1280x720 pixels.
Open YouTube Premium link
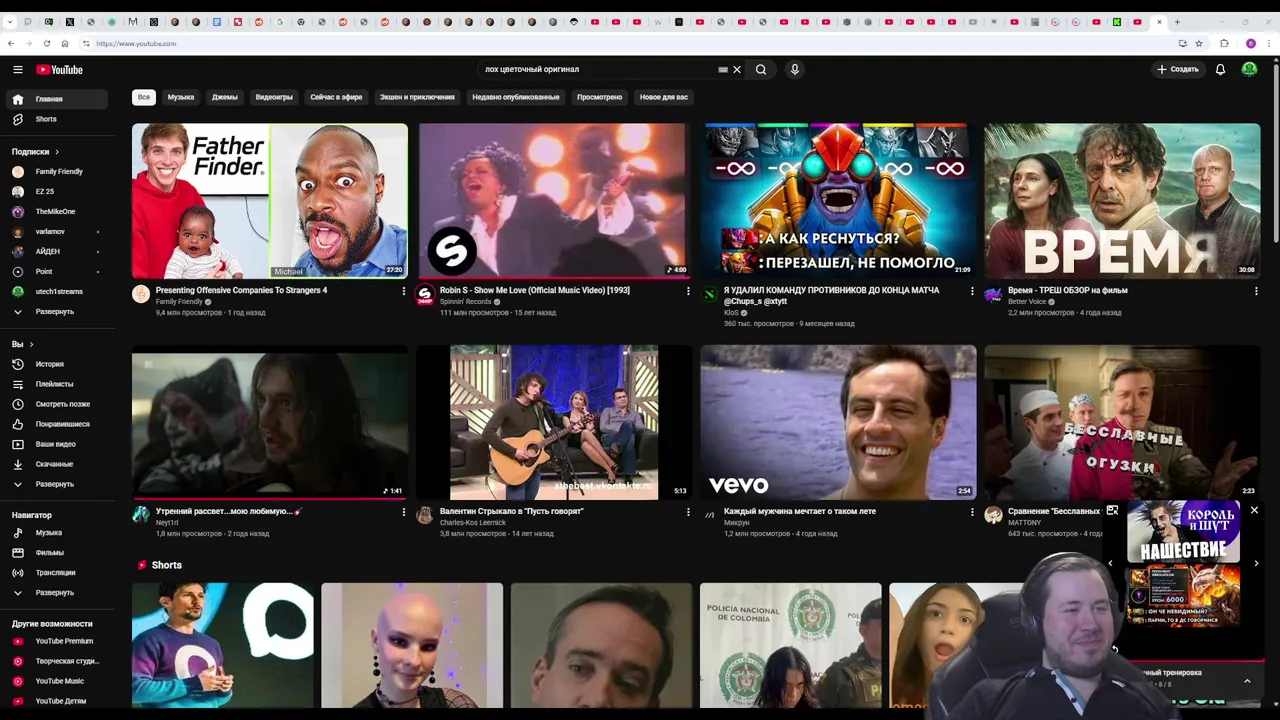58,641
